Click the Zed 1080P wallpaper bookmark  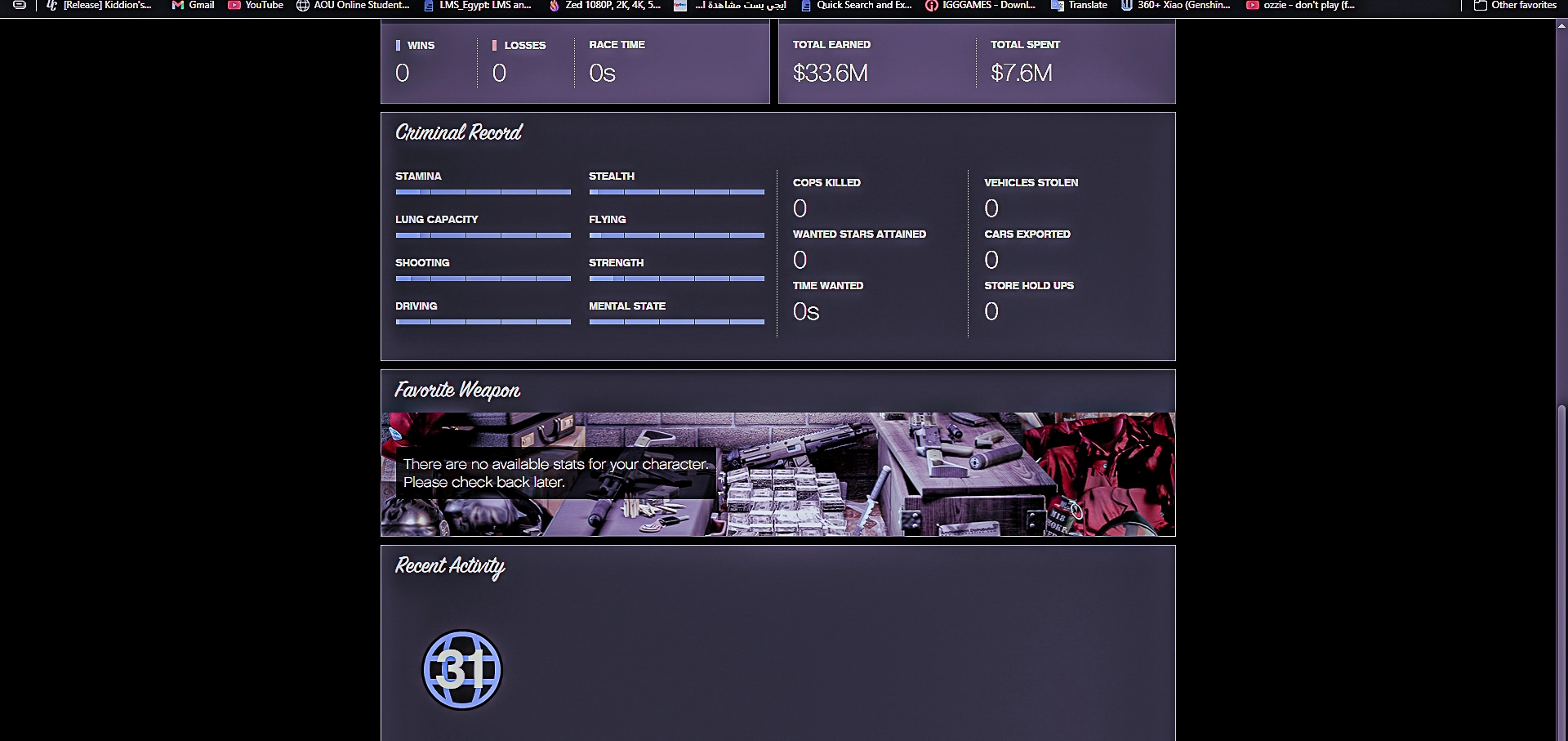tap(604, 5)
